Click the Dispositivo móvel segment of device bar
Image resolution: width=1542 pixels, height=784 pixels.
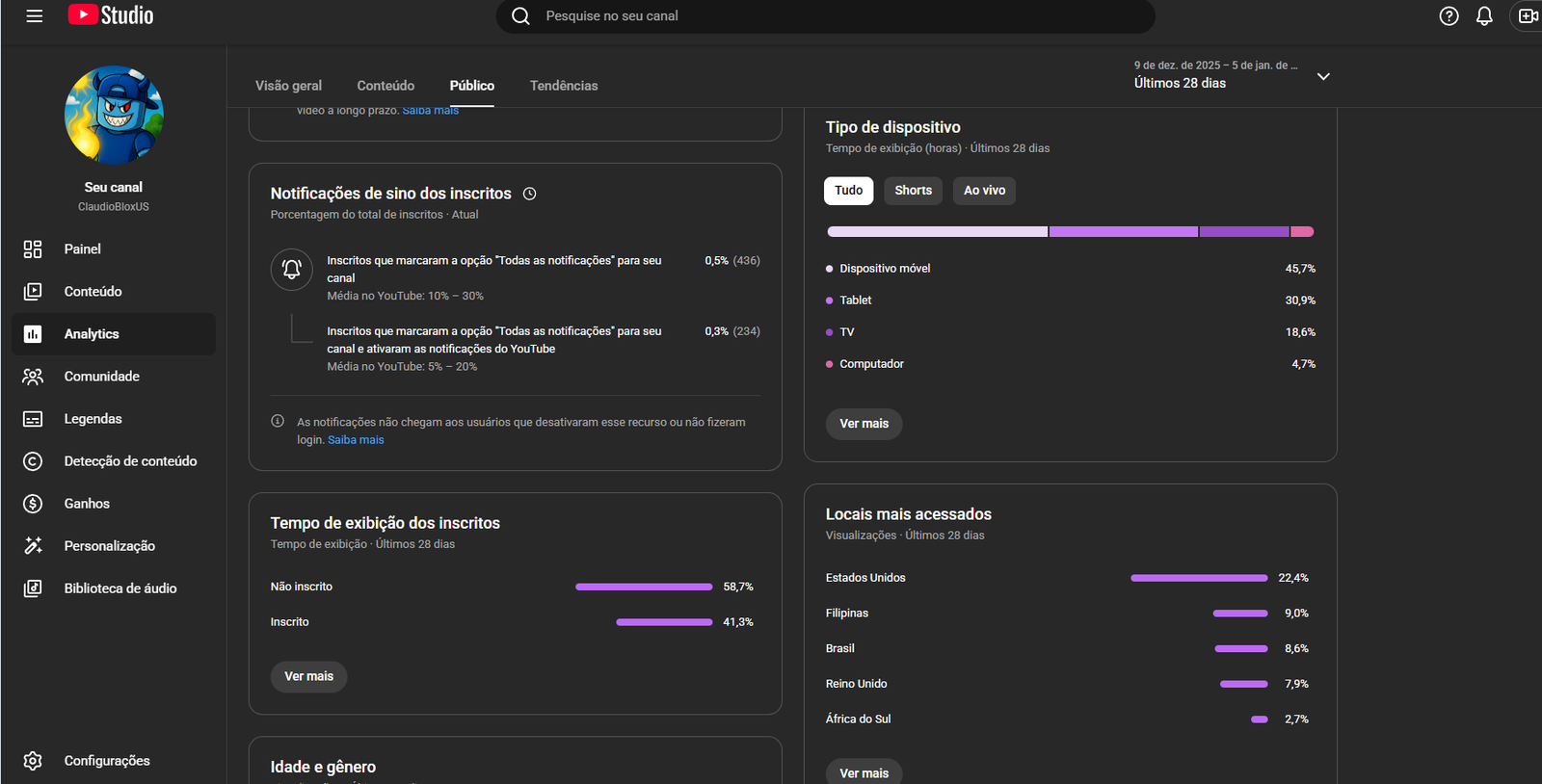tap(937, 232)
